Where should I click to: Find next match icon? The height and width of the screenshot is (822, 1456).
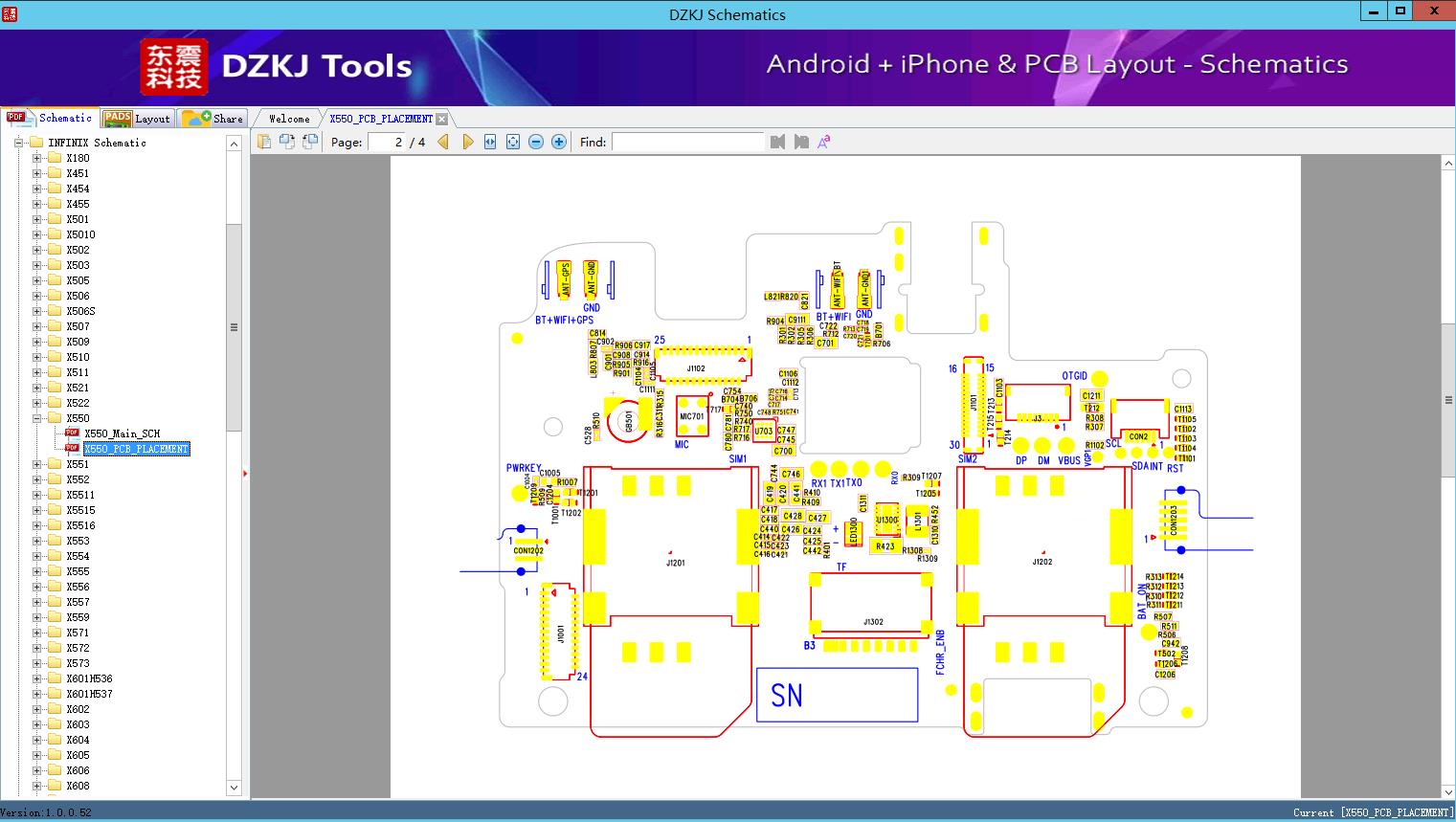click(x=801, y=142)
